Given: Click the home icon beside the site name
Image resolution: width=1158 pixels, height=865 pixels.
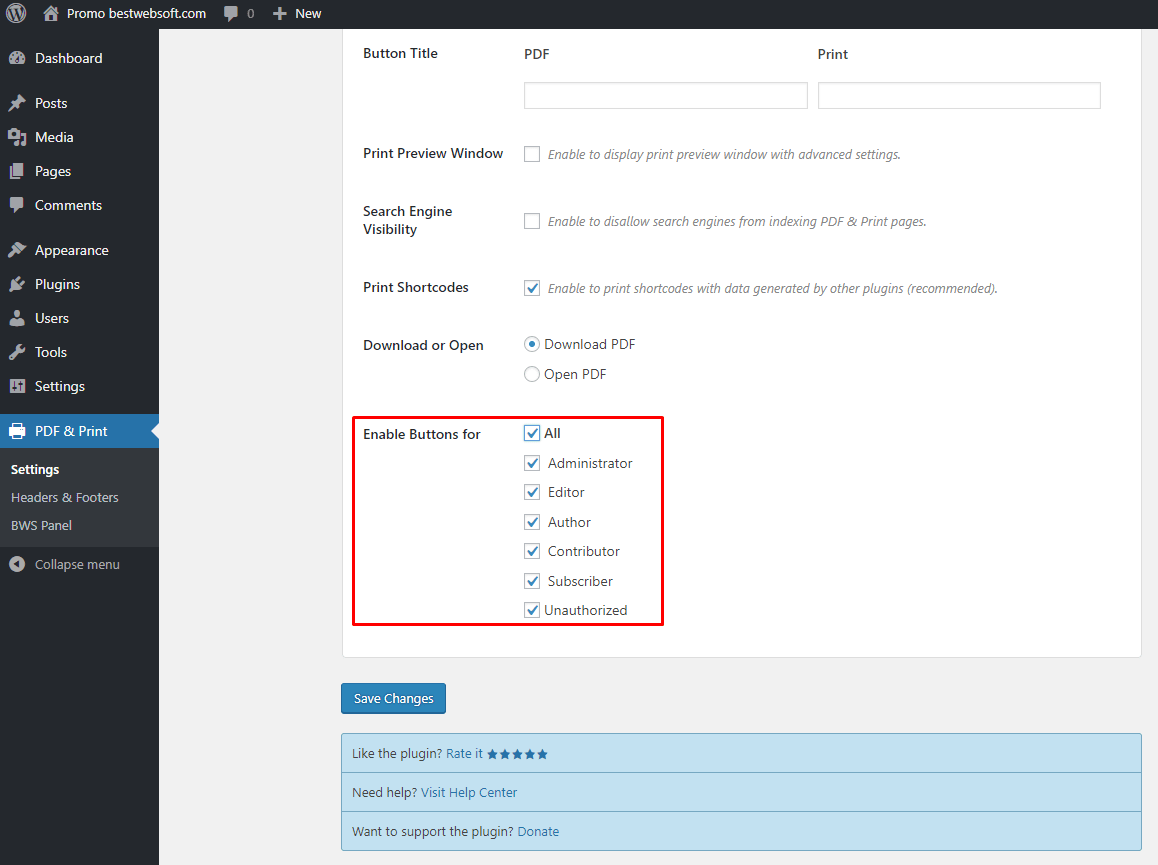Looking at the screenshot, I should (x=50, y=13).
